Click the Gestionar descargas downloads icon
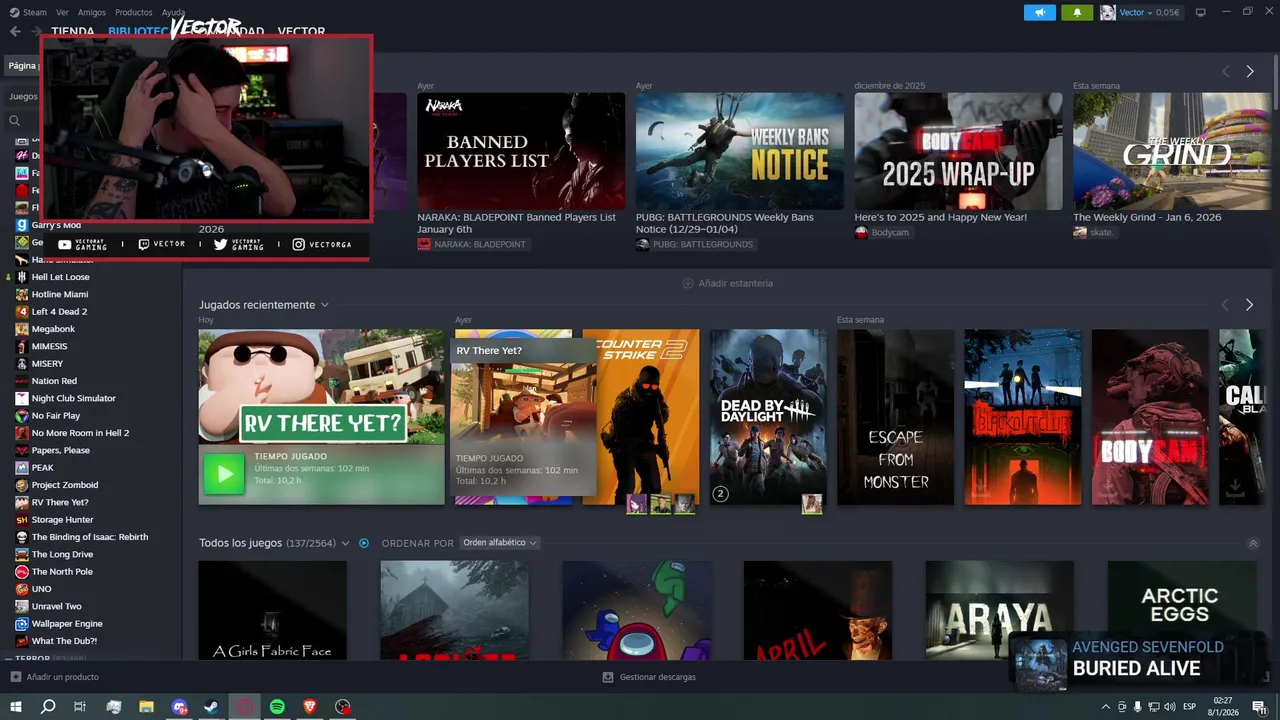 608,677
